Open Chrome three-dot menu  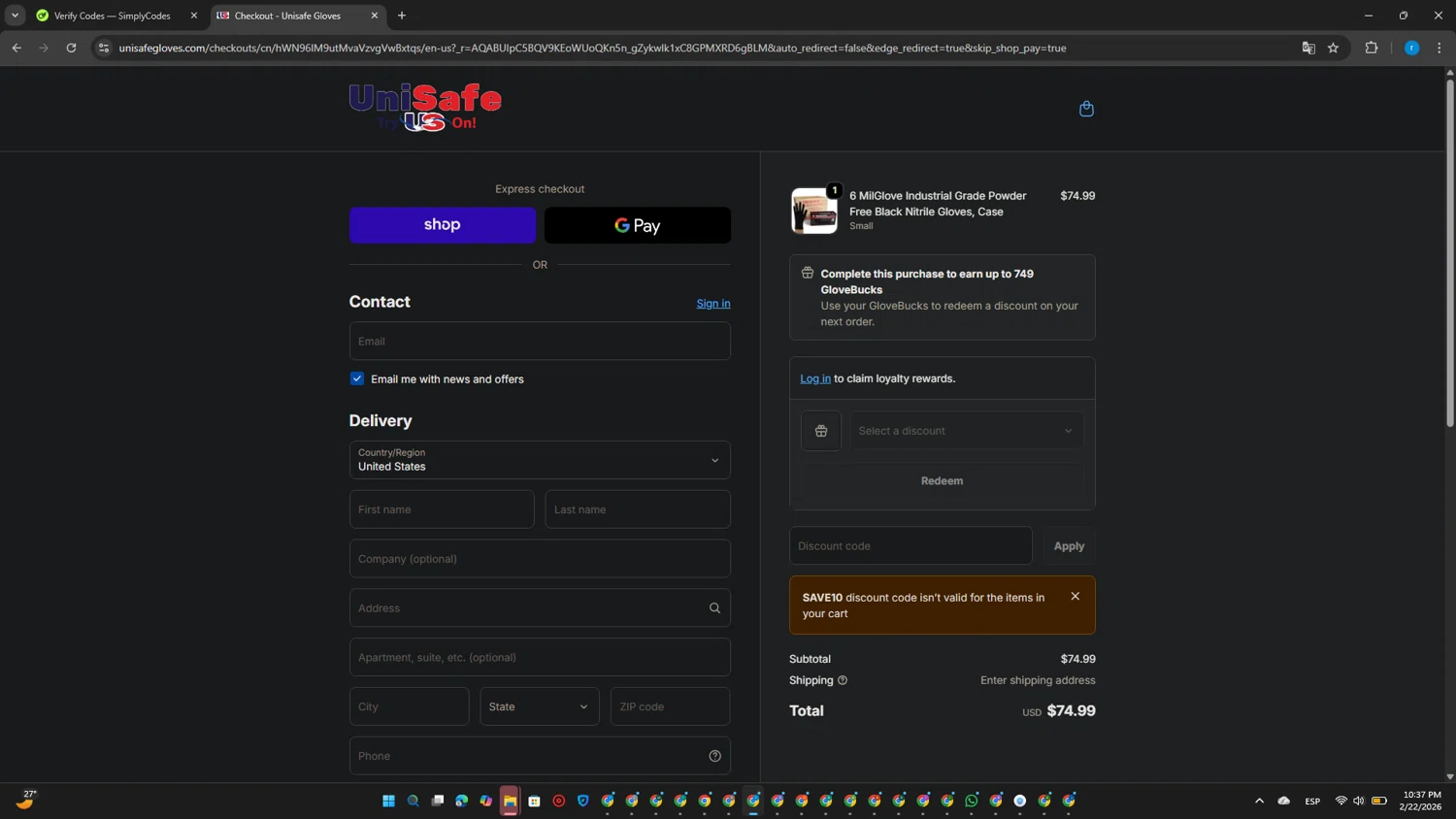pos(1439,48)
